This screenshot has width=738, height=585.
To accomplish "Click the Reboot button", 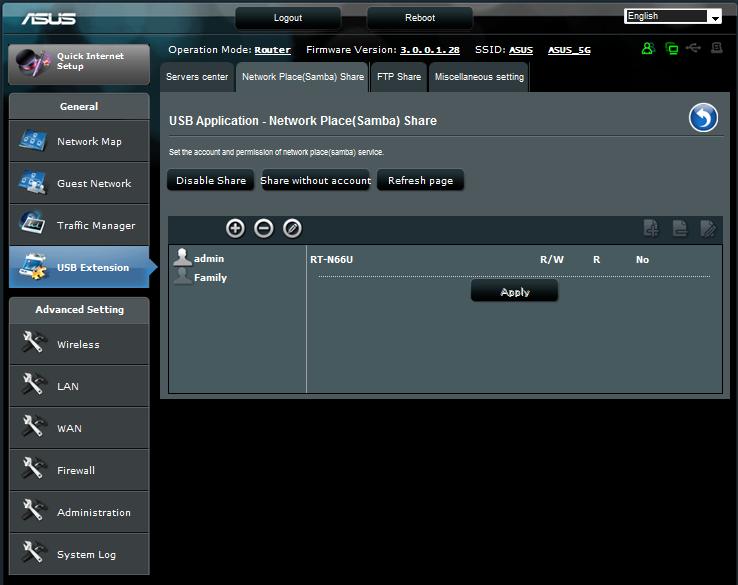I will point(420,18).
